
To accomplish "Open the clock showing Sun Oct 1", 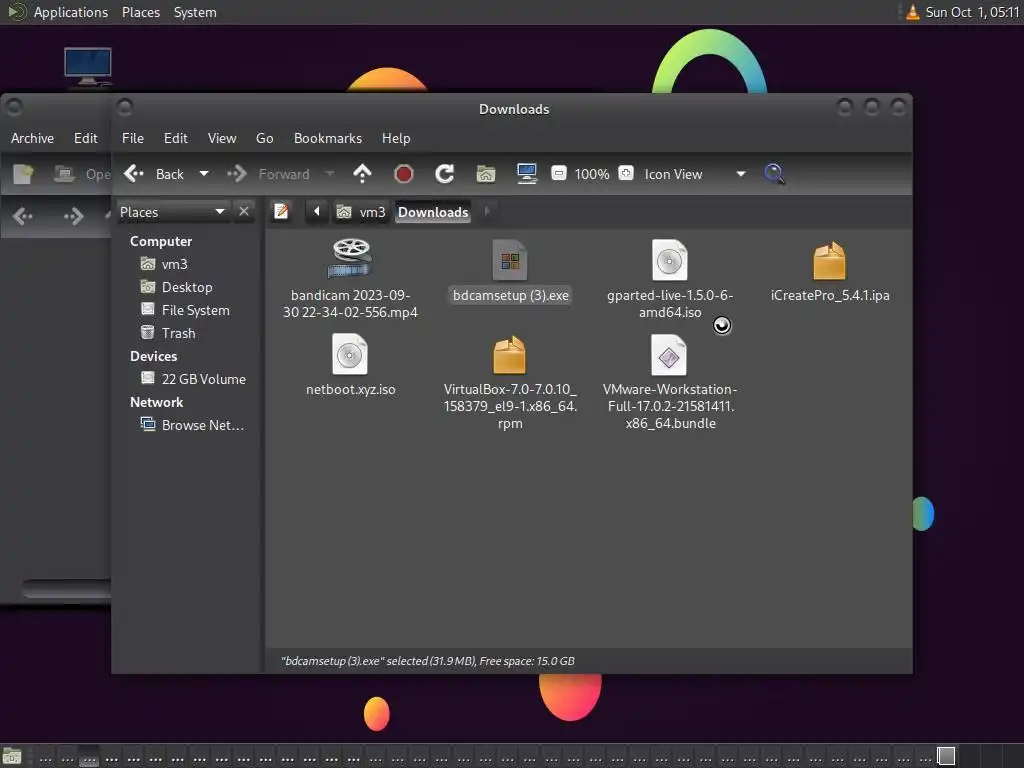I will [972, 12].
